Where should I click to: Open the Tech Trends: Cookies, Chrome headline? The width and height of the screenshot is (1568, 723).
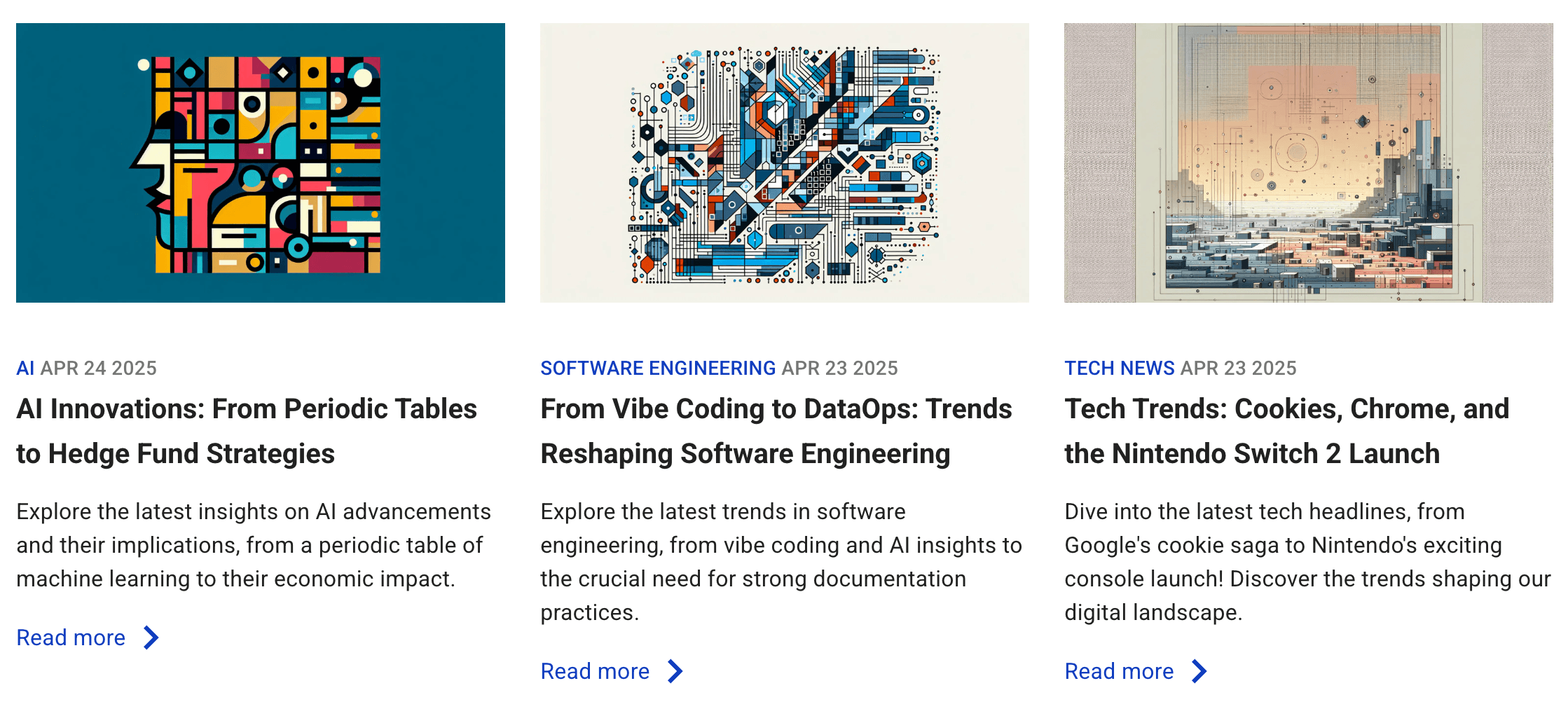[1286, 431]
